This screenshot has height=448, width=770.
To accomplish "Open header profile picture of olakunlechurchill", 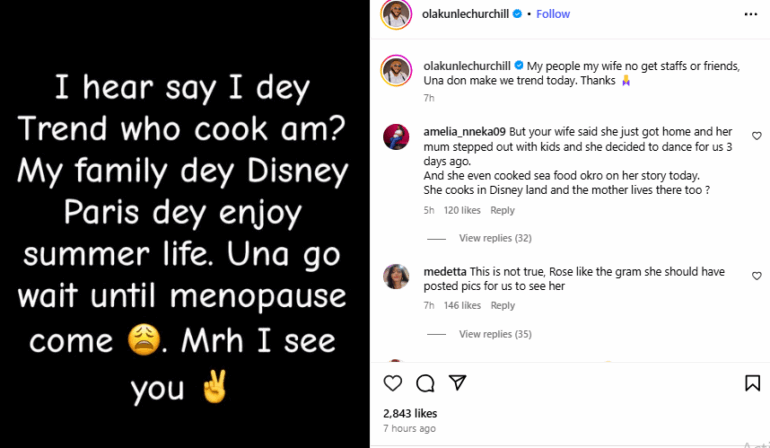I will [x=396, y=14].
